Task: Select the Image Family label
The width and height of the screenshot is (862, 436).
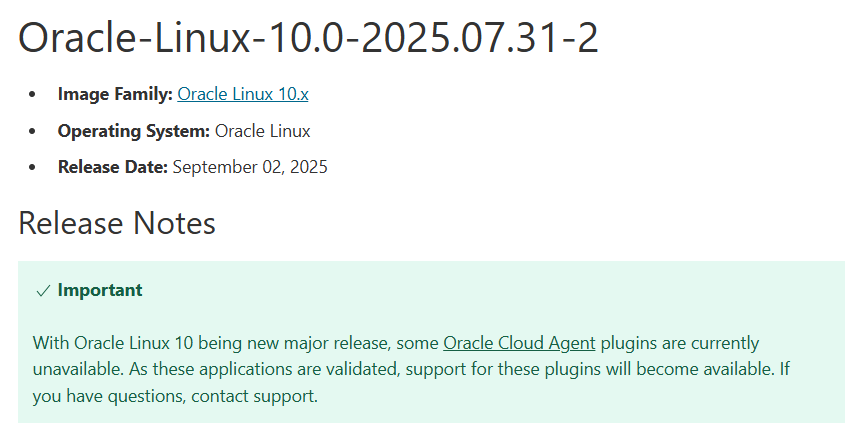Action: [x=115, y=94]
